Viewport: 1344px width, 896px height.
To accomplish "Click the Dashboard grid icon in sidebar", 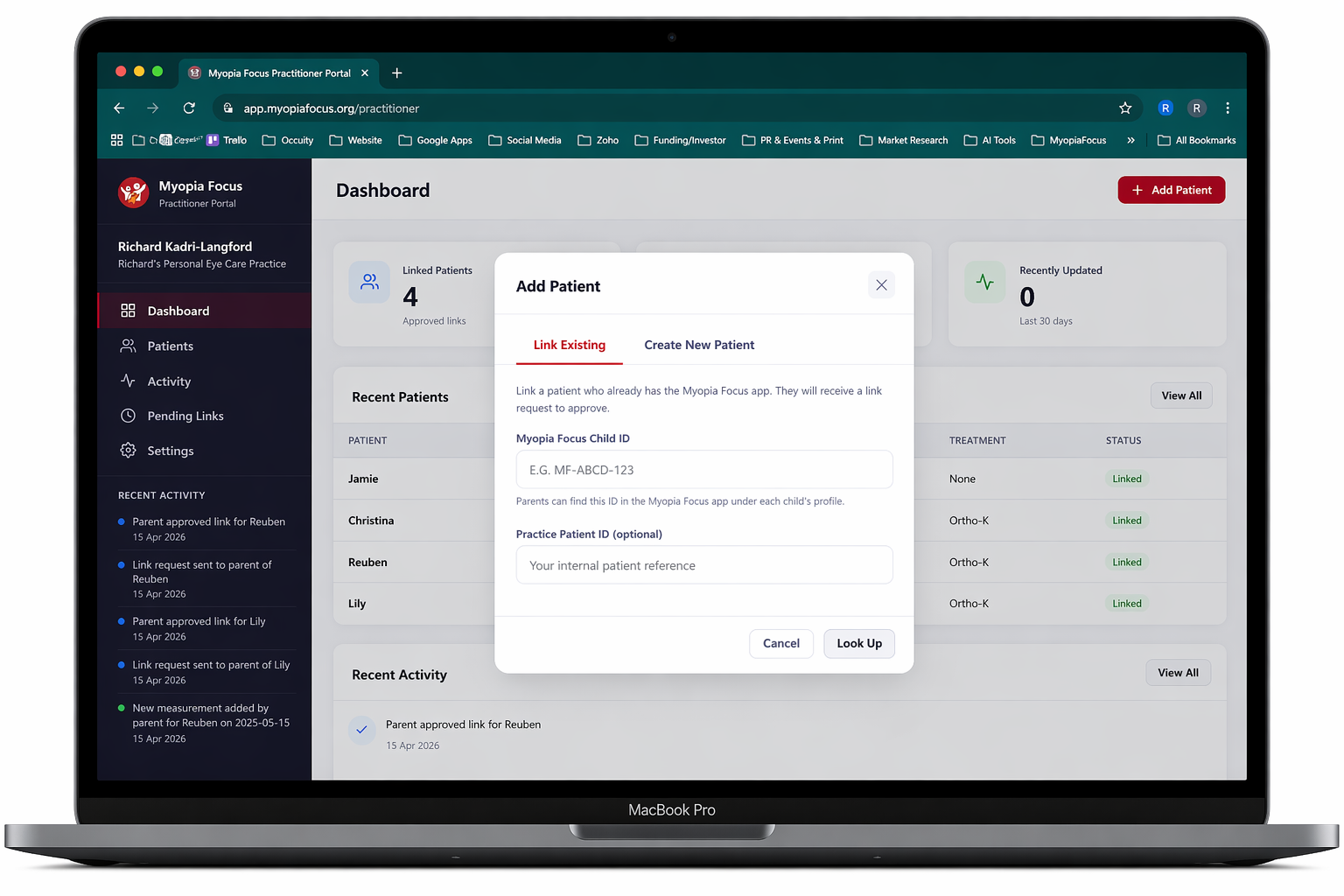I will coord(128,311).
